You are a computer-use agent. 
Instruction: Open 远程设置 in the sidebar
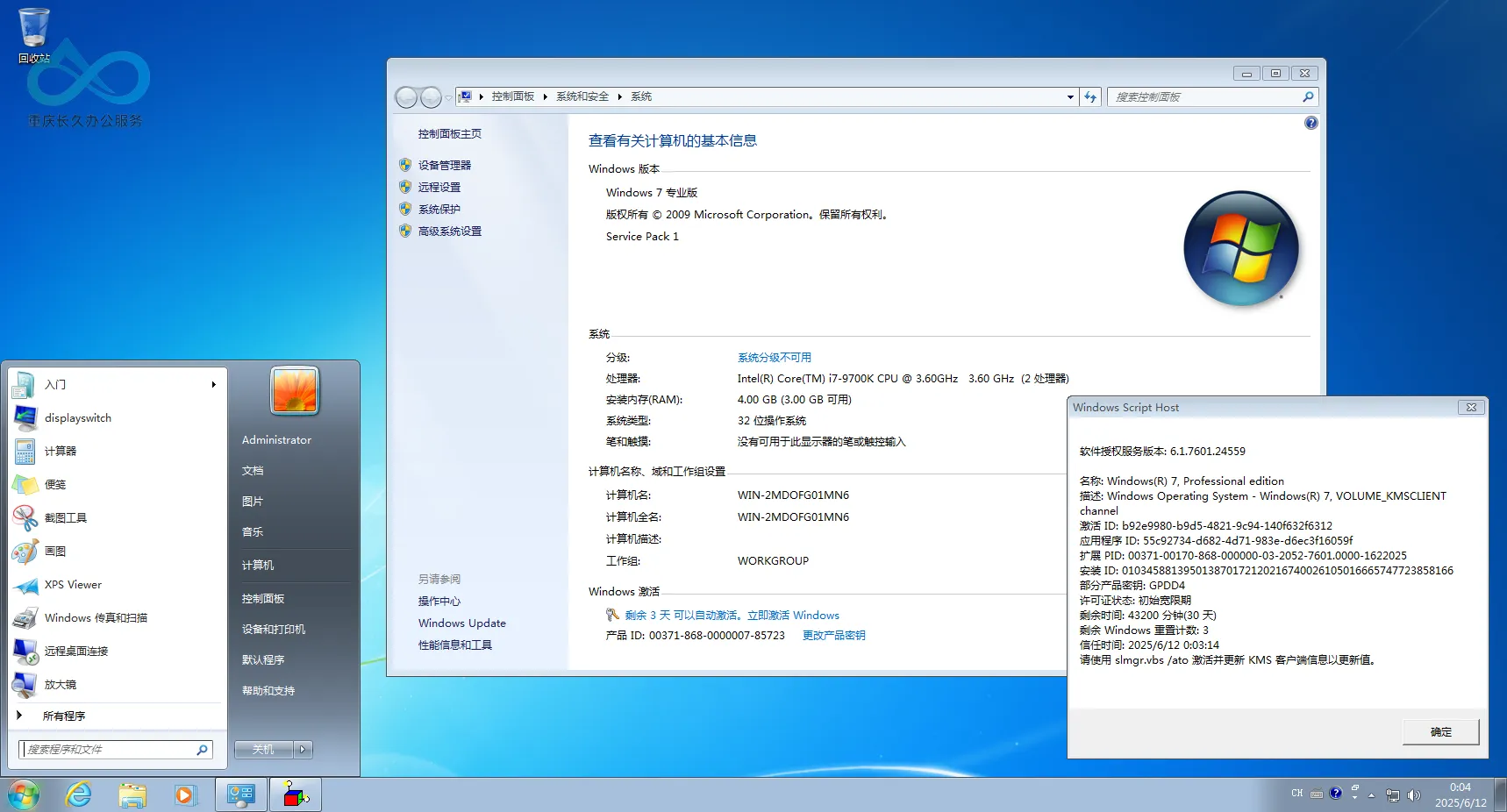tap(439, 188)
